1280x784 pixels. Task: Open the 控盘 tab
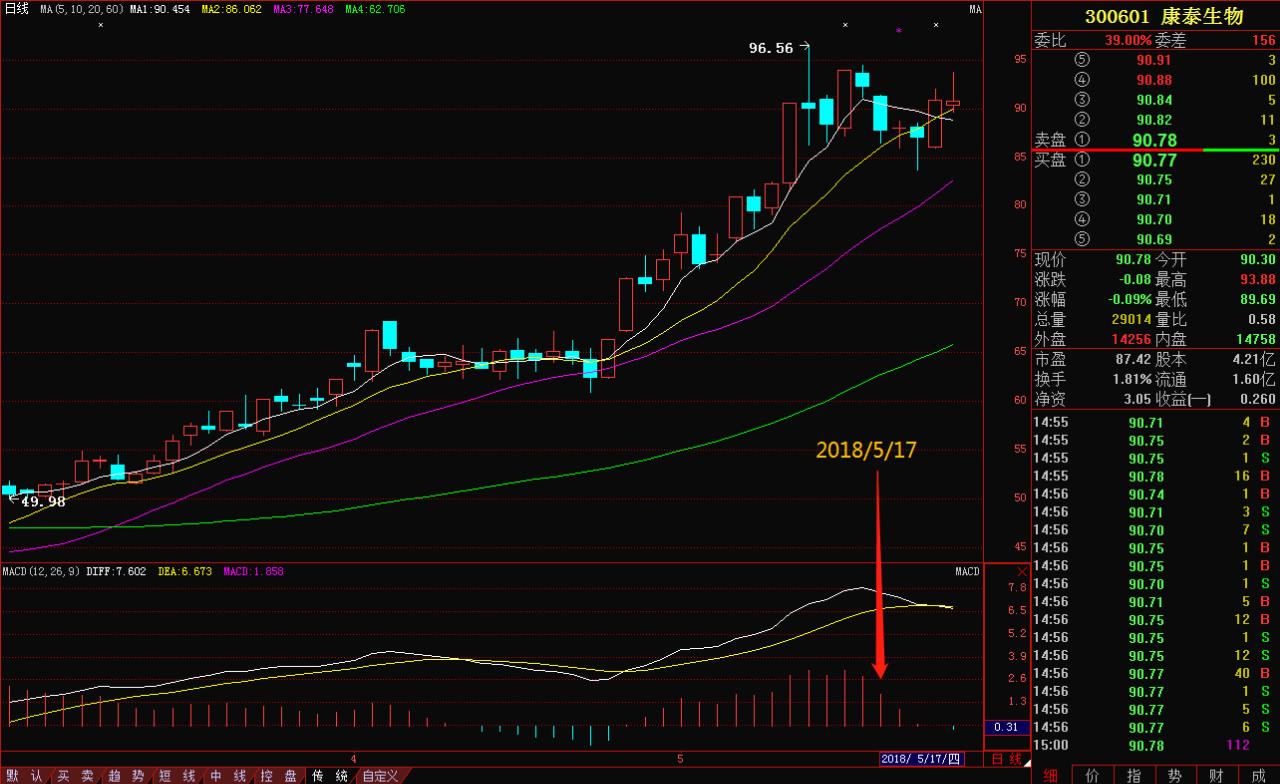280,775
